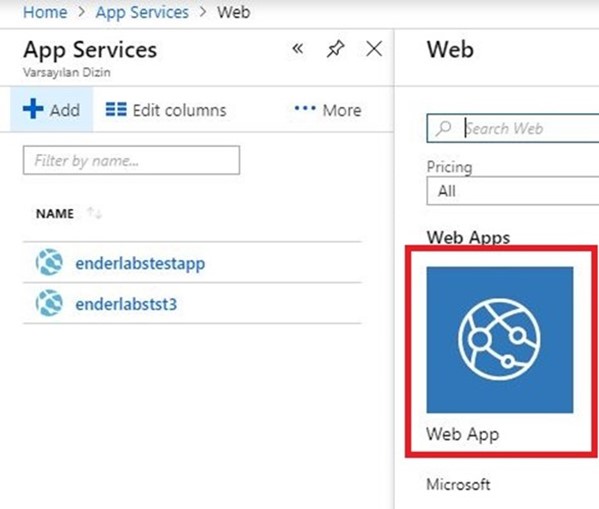The width and height of the screenshot is (599, 509).
Task: Pin the App Services blade
Action: (335, 49)
